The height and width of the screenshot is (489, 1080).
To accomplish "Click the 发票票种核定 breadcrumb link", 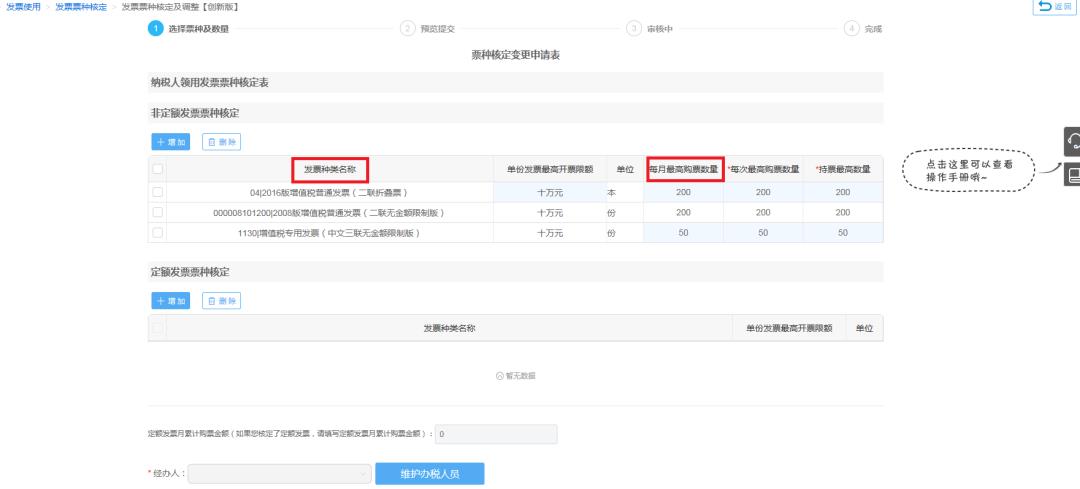I will point(81,8).
